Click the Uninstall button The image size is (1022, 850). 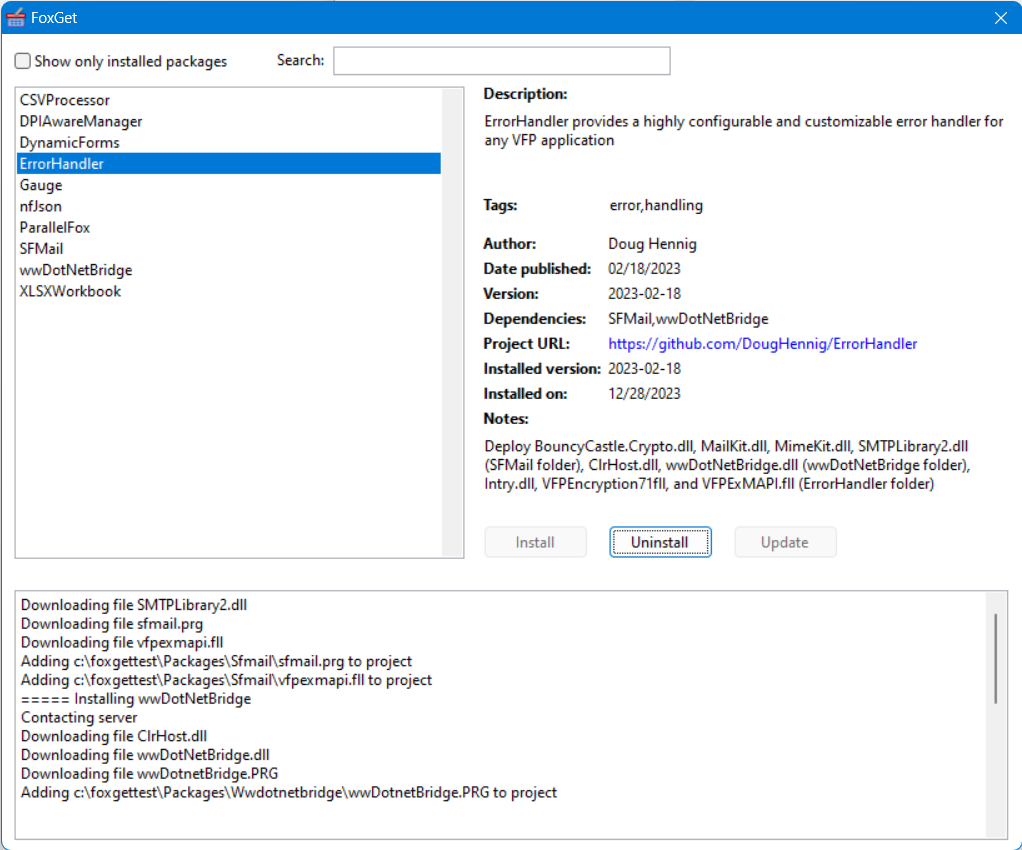[x=660, y=542]
